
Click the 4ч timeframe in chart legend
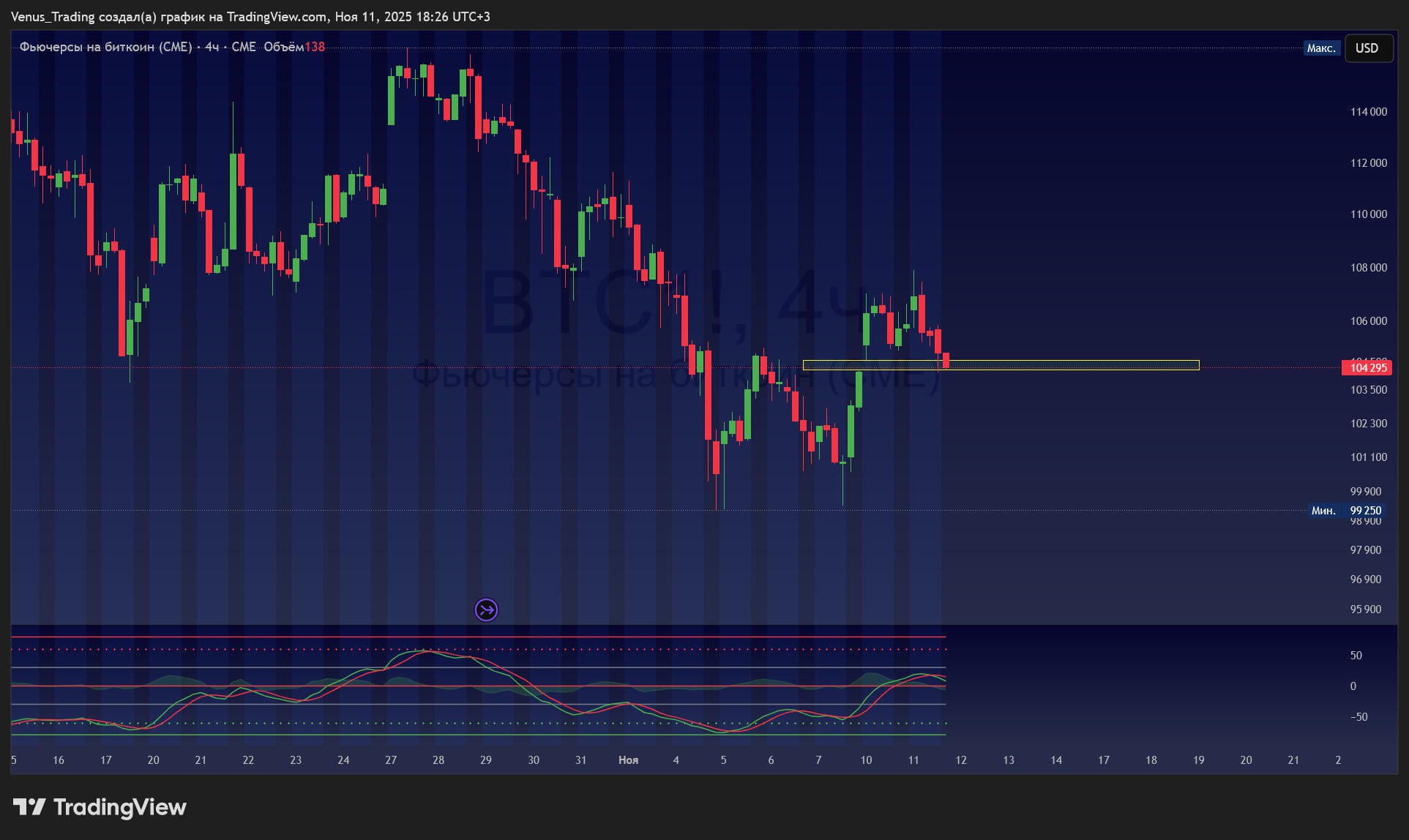tap(212, 47)
